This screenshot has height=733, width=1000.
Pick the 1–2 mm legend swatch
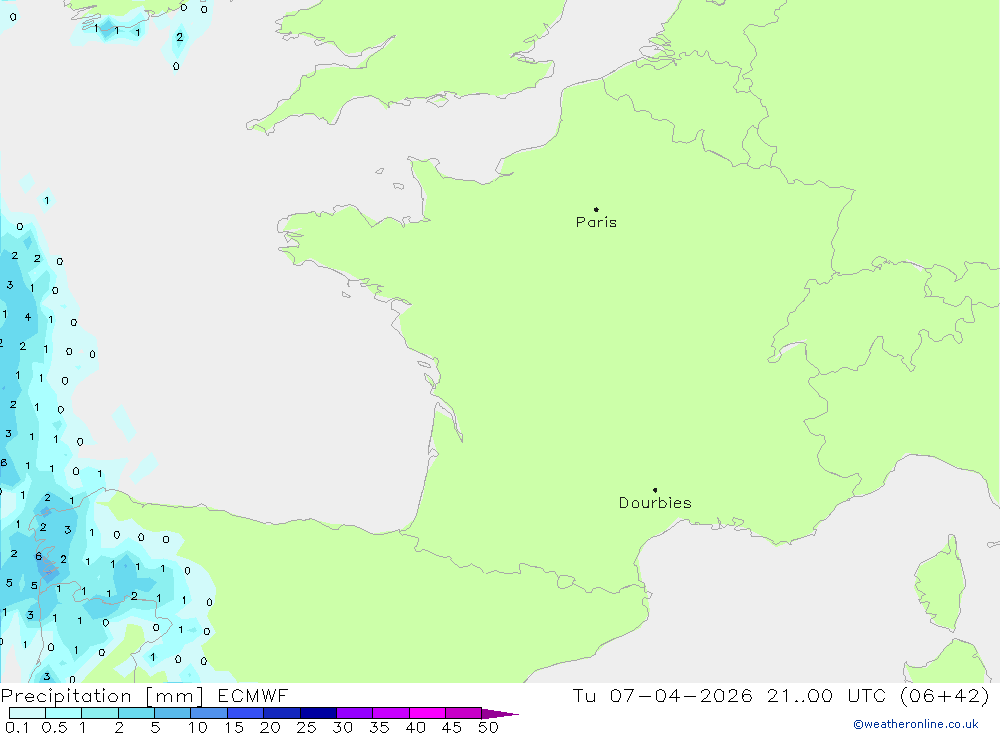(100, 713)
